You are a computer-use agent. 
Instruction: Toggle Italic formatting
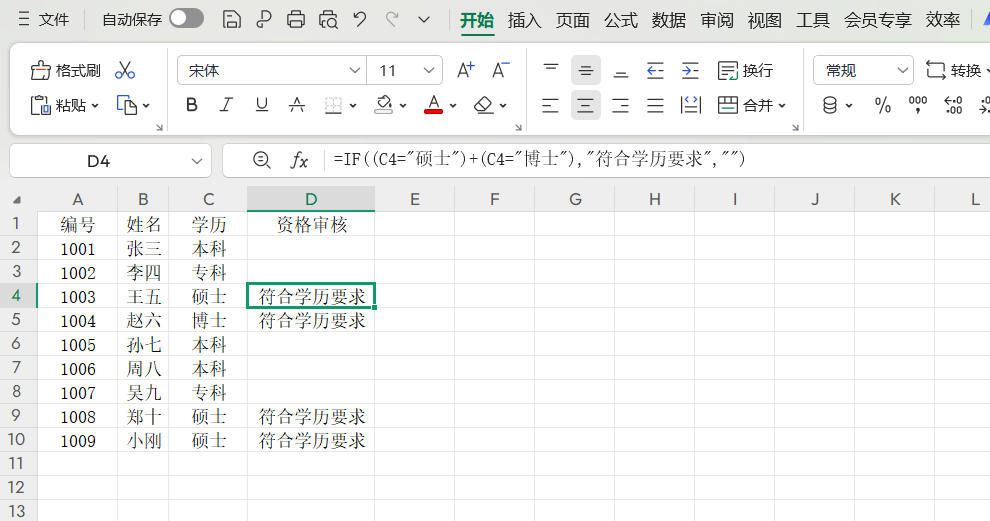pyautogui.click(x=226, y=105)
